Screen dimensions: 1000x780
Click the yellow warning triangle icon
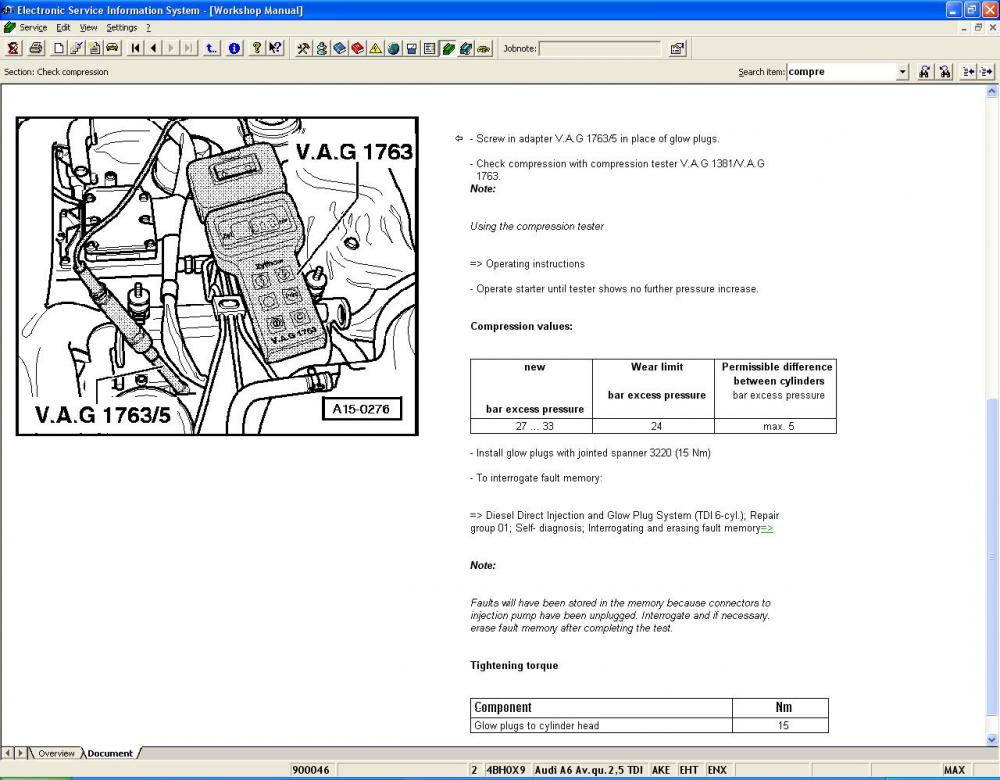[376, 48]
